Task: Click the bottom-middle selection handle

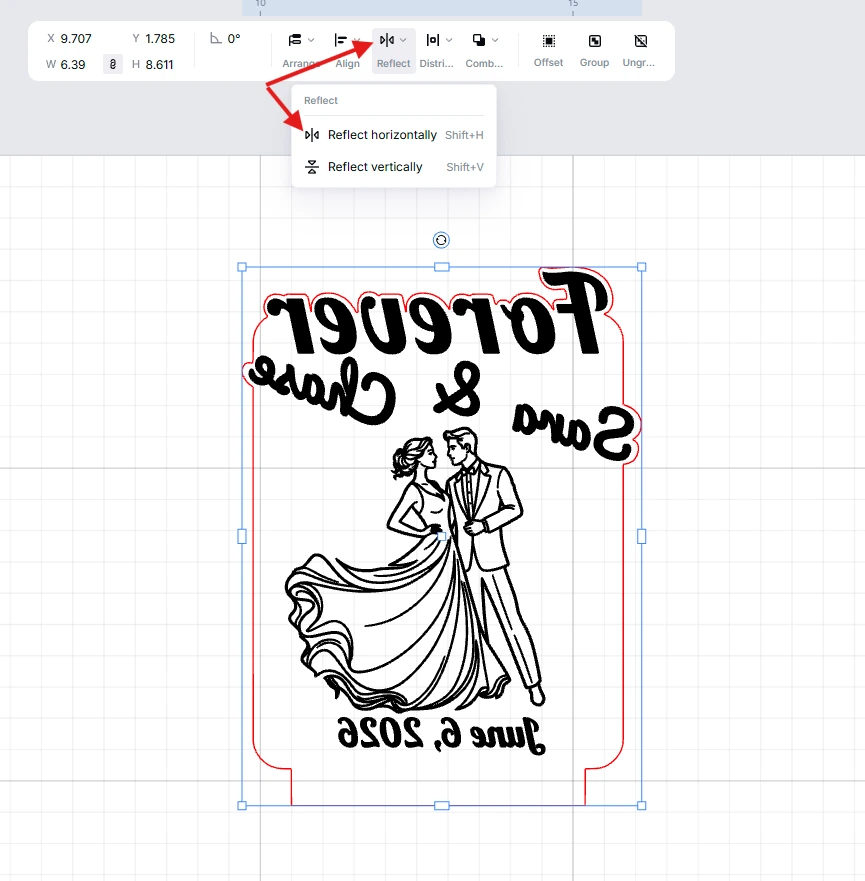Action: (x=442, y=806)
